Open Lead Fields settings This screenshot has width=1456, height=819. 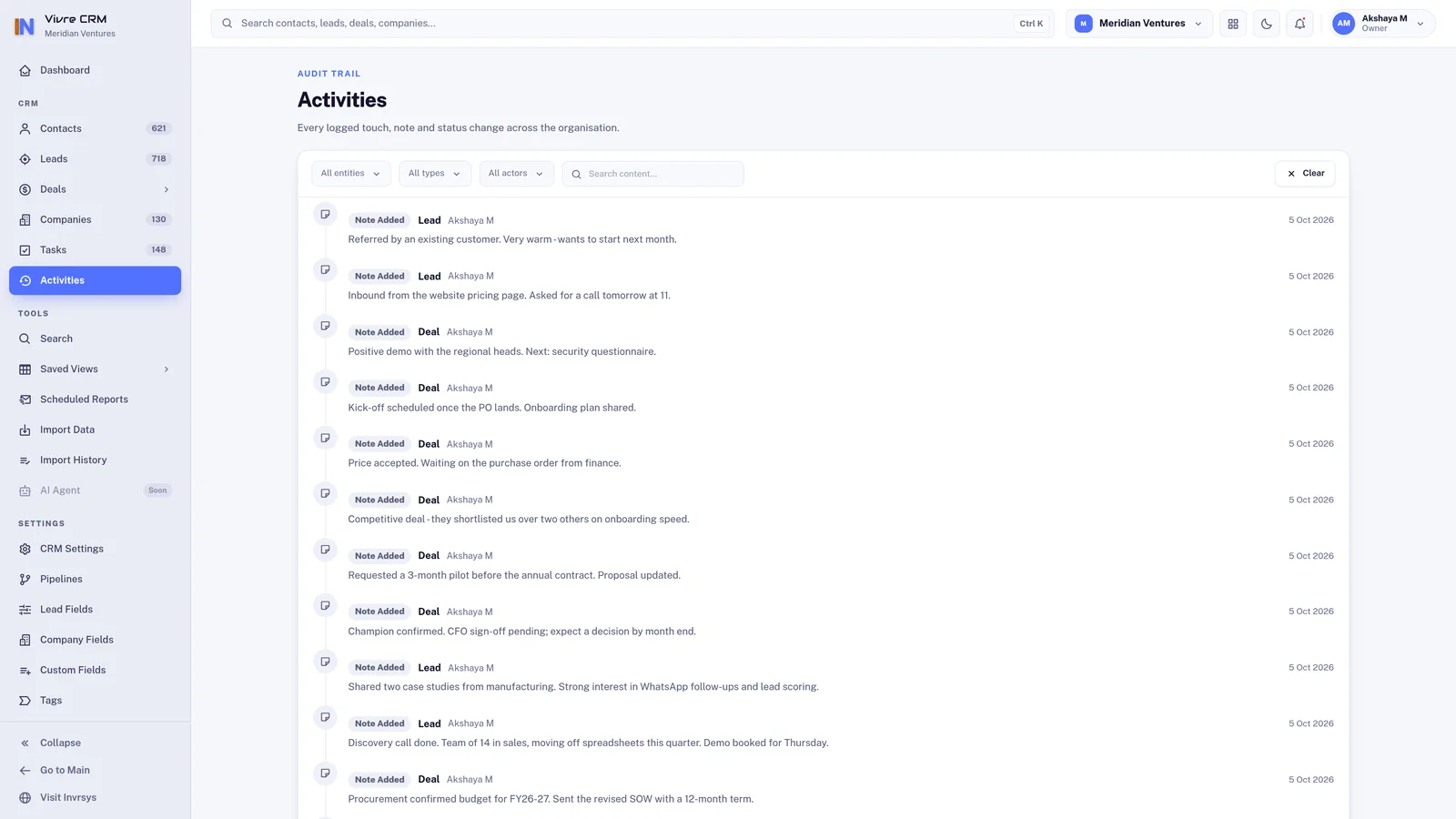[x=95, y=609]
